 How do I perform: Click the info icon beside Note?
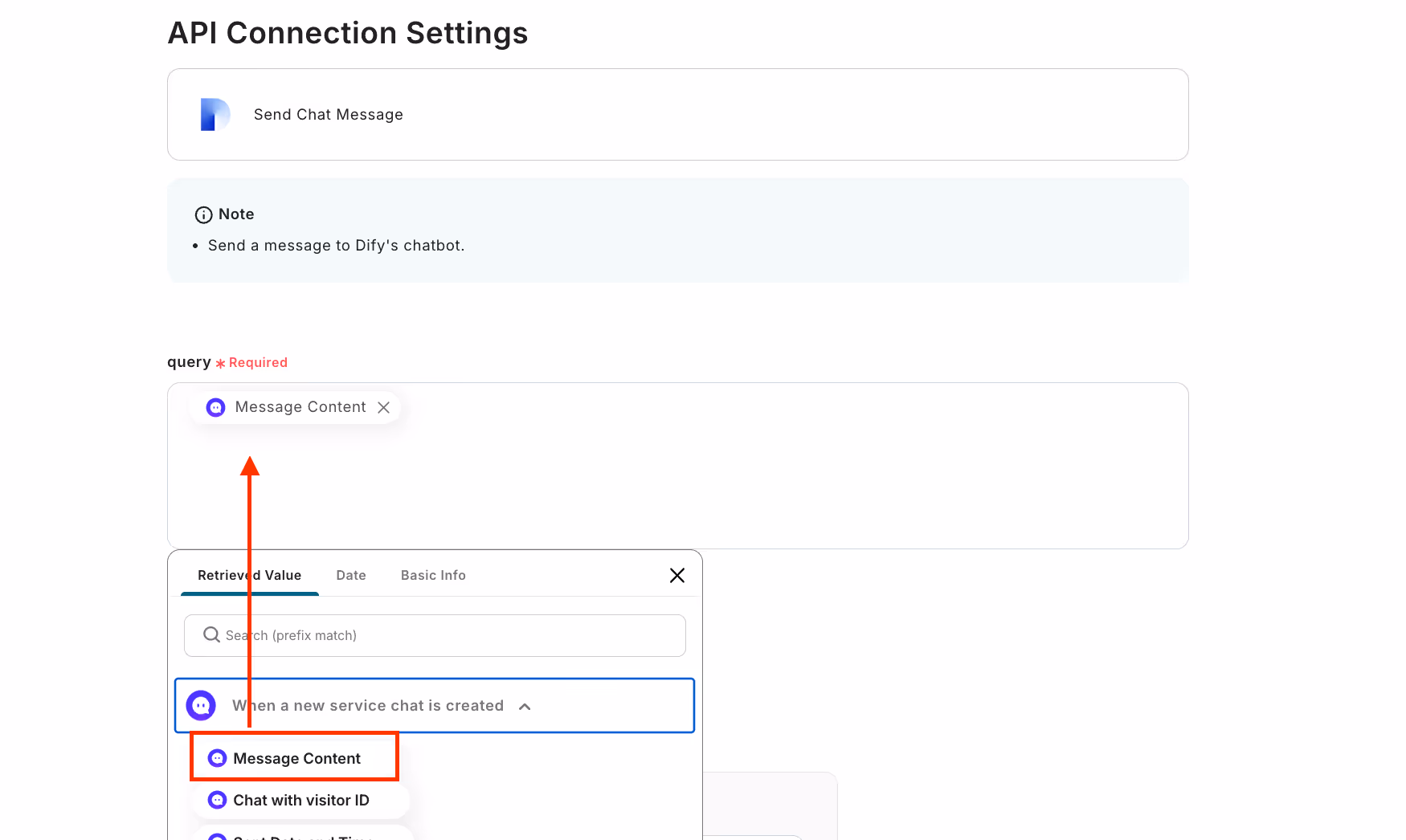tap(204, 214)
